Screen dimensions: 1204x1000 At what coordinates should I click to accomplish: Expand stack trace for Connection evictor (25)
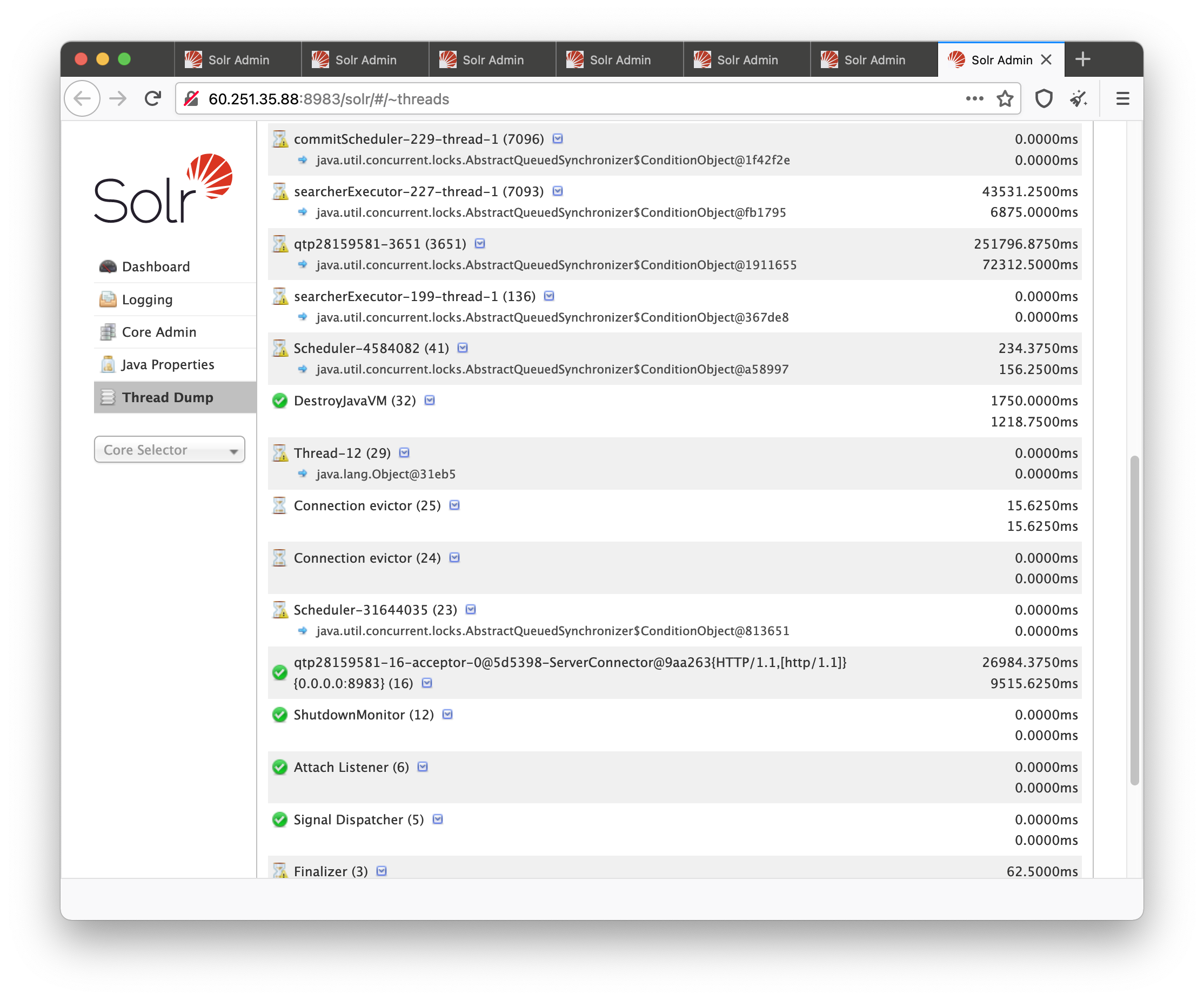(454, 505)
